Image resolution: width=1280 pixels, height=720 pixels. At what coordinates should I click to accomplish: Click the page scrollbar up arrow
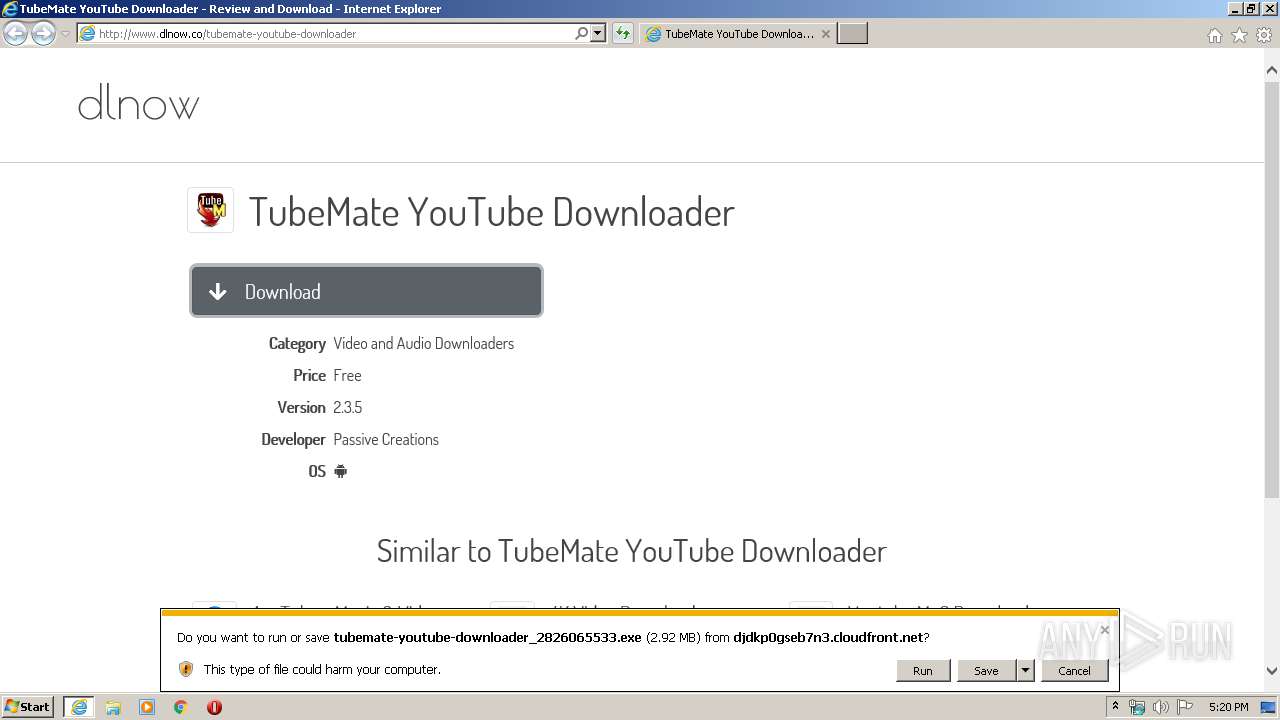tap(1272, 70)
